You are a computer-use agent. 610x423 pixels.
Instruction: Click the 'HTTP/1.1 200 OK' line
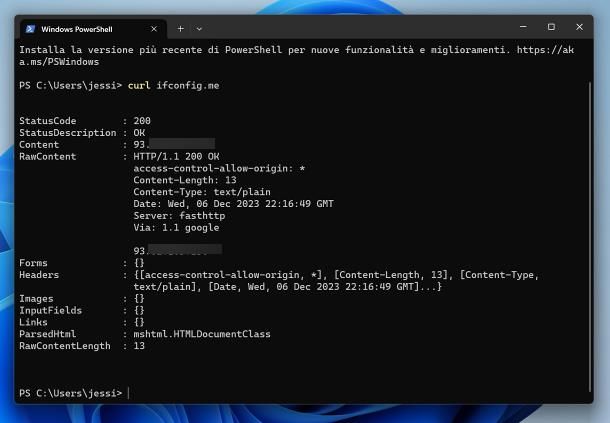click(x=176, y=156)
